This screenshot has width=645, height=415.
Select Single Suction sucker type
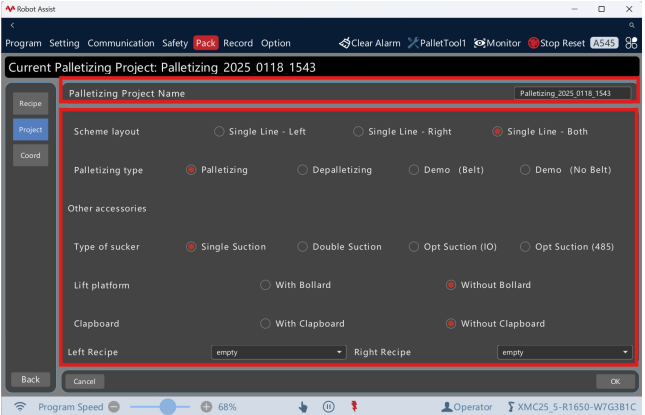click(x=191, y=247)
